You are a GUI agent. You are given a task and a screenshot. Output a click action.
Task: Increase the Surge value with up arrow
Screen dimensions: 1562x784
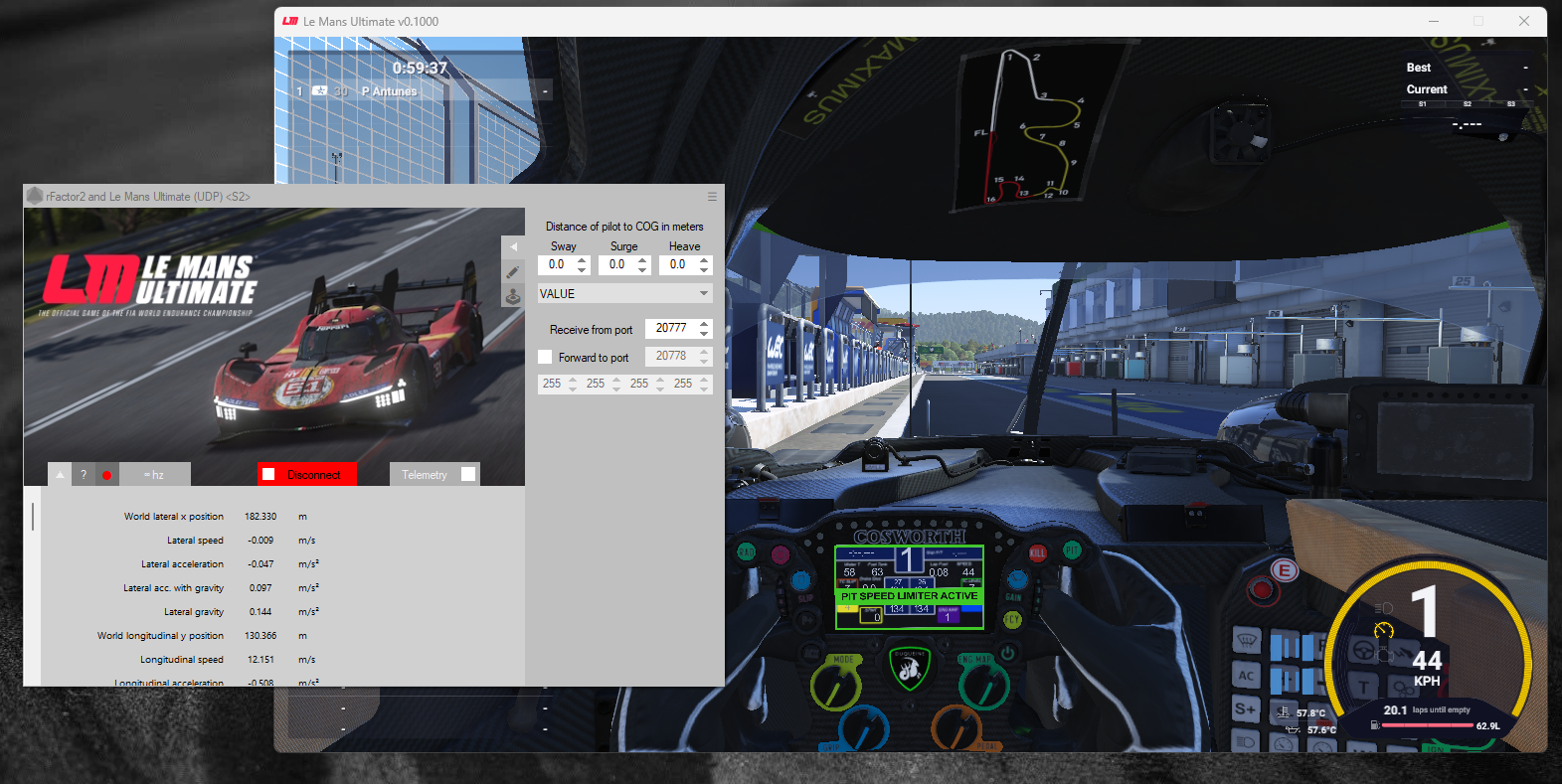[x=643, y=260]
